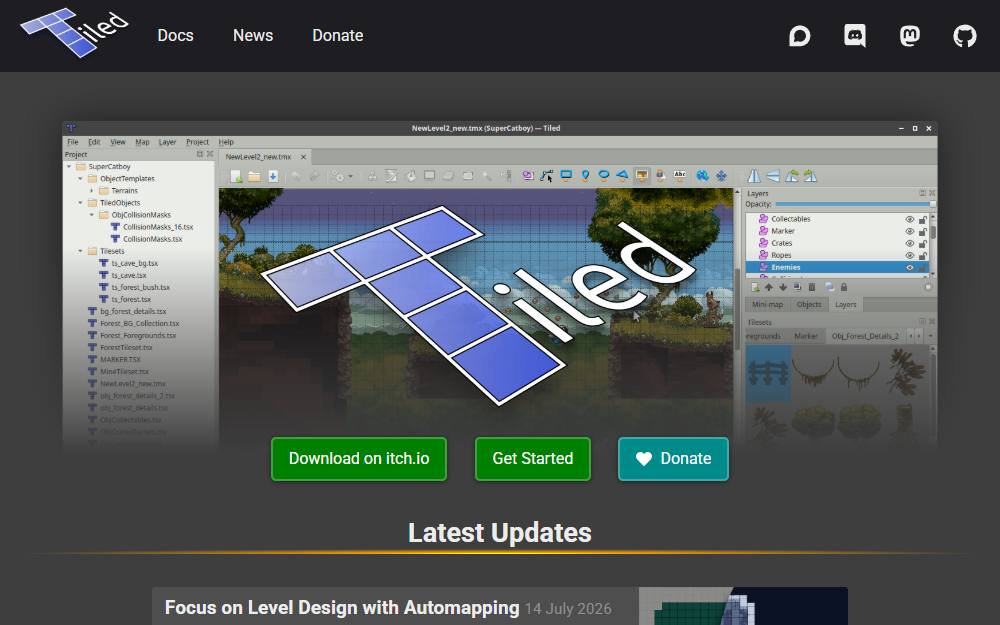Viewport: 1000px width, 625px height.
Task: Hide the Ropes layer with its eye icon
Action: [x=910, y=255]
